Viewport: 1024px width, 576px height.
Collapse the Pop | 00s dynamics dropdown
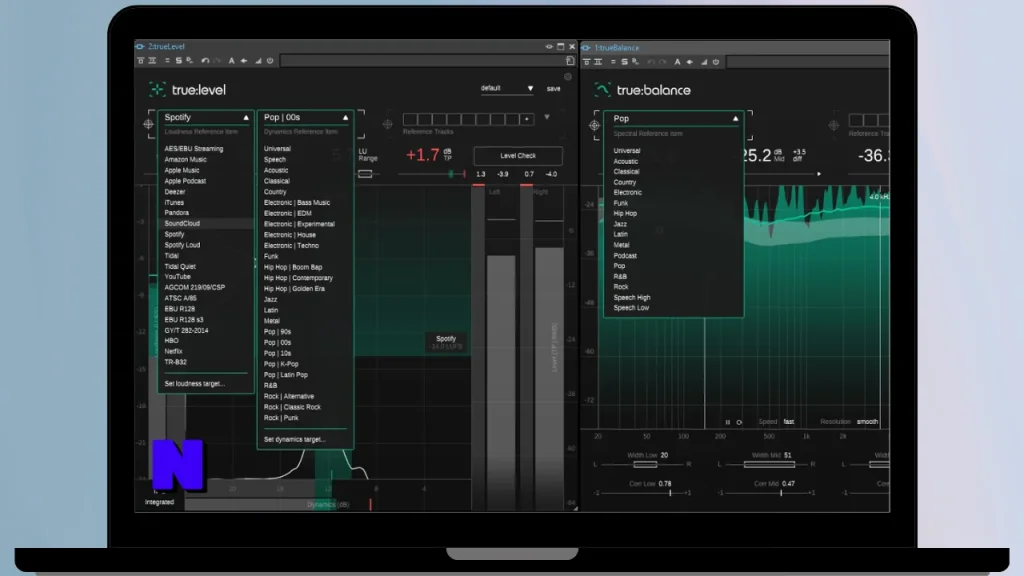345,118
